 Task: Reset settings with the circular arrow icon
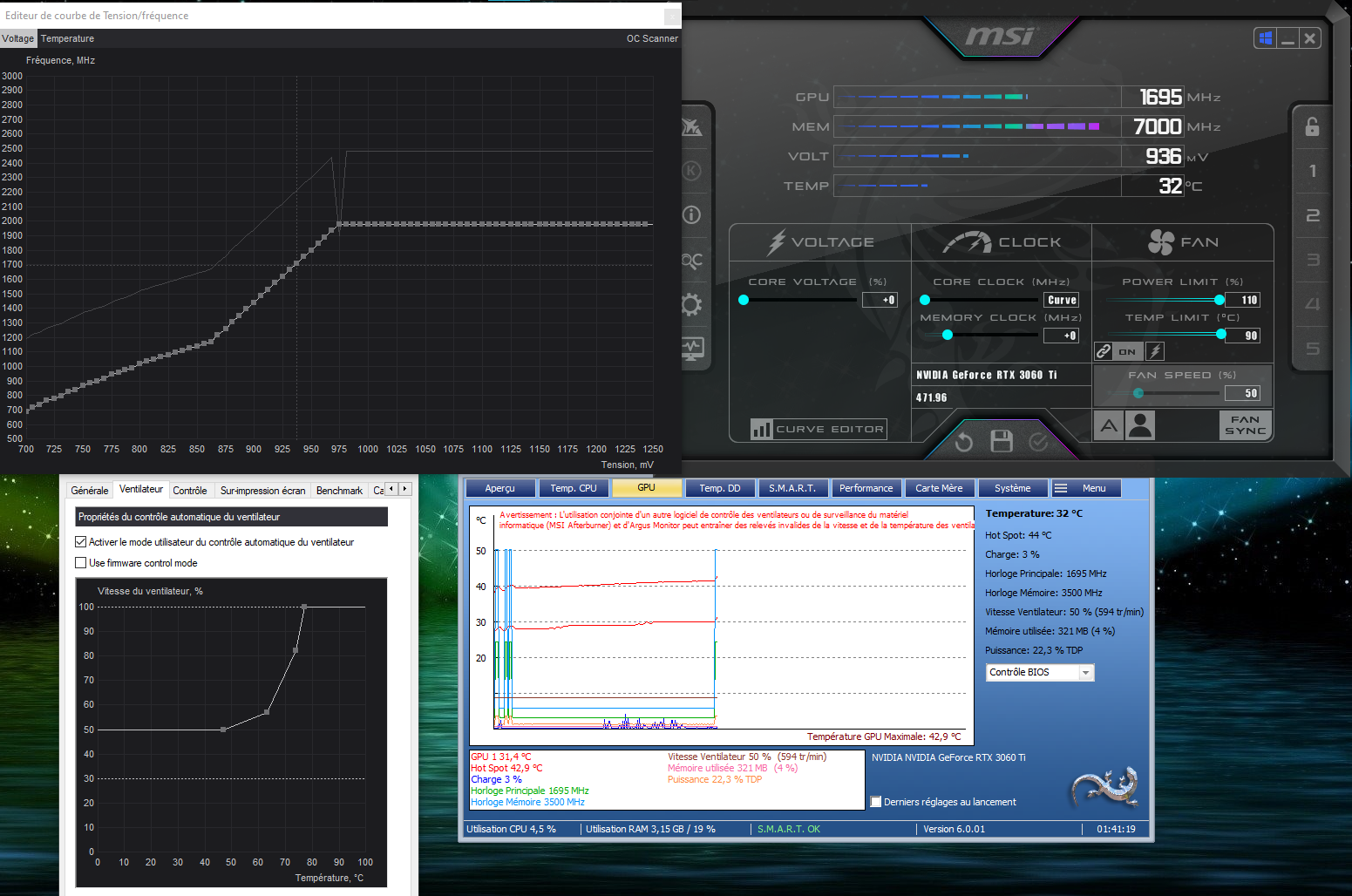[963, 442]
